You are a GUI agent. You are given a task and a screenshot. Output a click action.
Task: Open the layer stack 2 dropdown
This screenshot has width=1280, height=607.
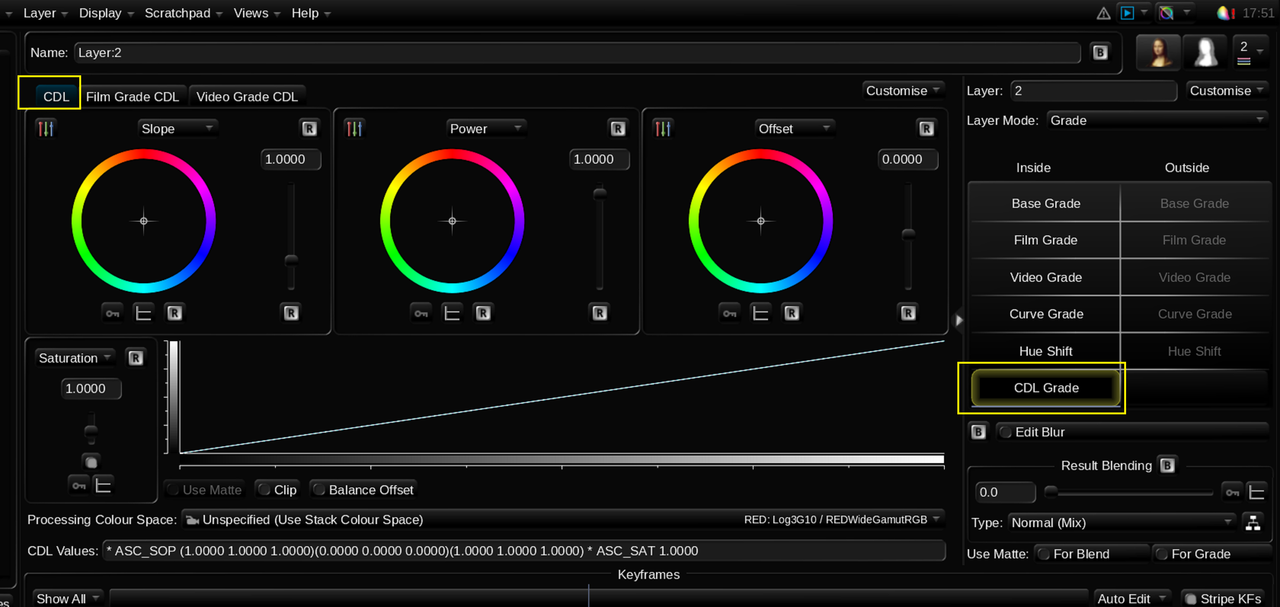[x=1251, y=52]
